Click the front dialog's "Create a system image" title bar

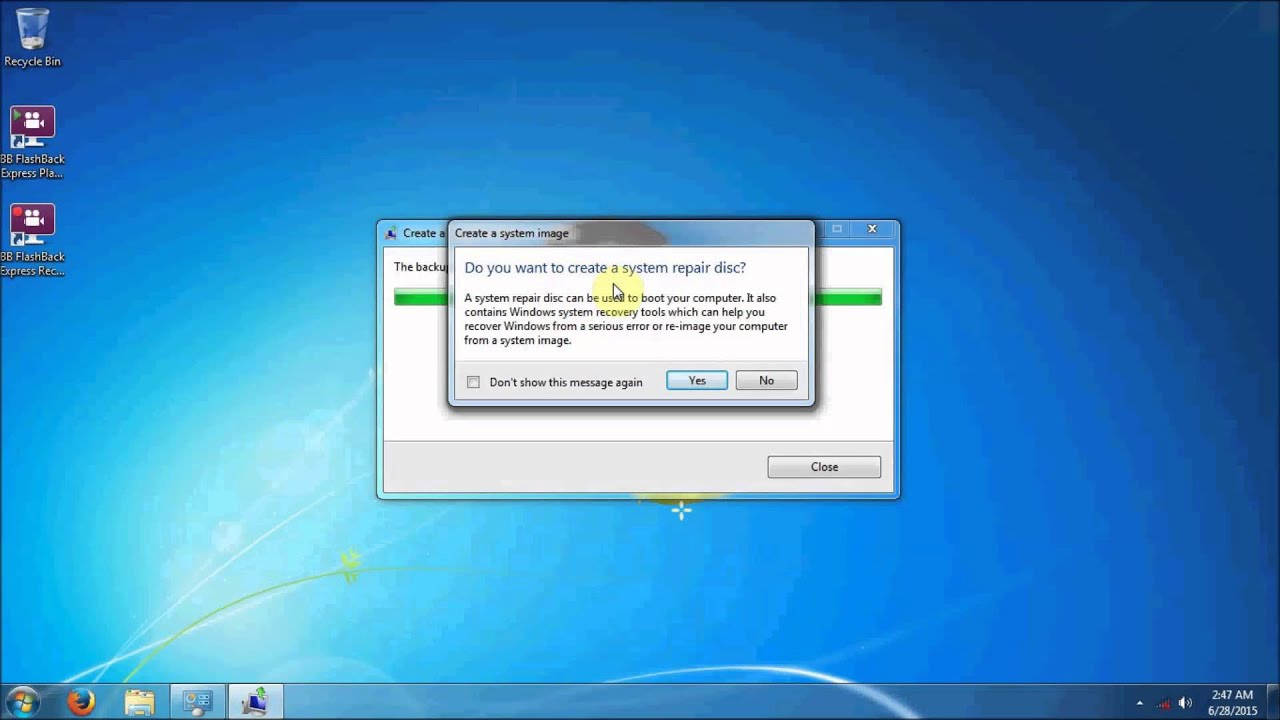click(x=631, y=233)
